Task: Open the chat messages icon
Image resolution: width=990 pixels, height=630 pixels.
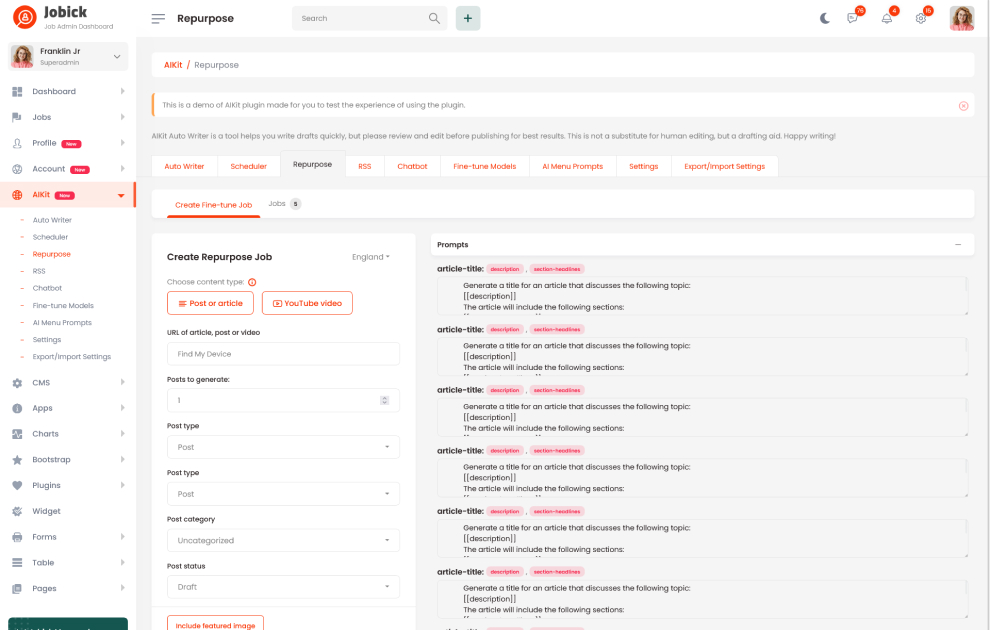Action: click(853, 18)
